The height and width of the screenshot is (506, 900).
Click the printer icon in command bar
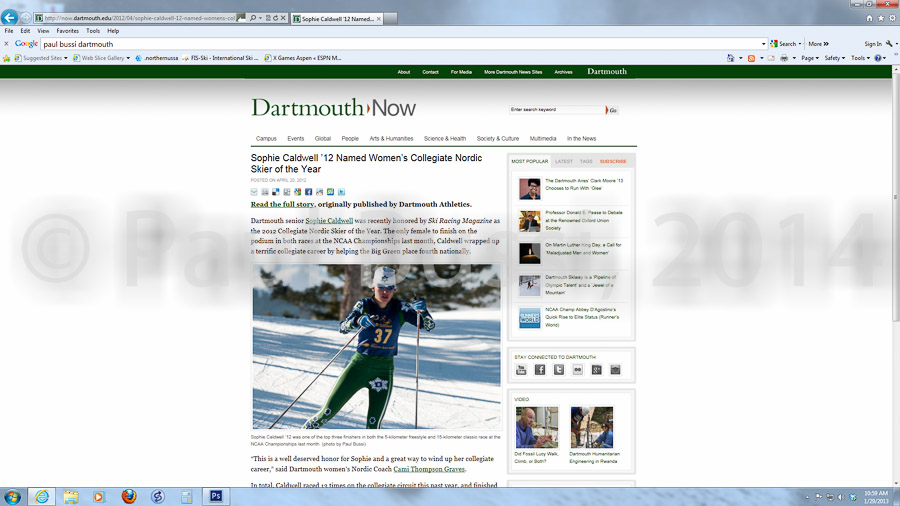(x=784, y=58)
